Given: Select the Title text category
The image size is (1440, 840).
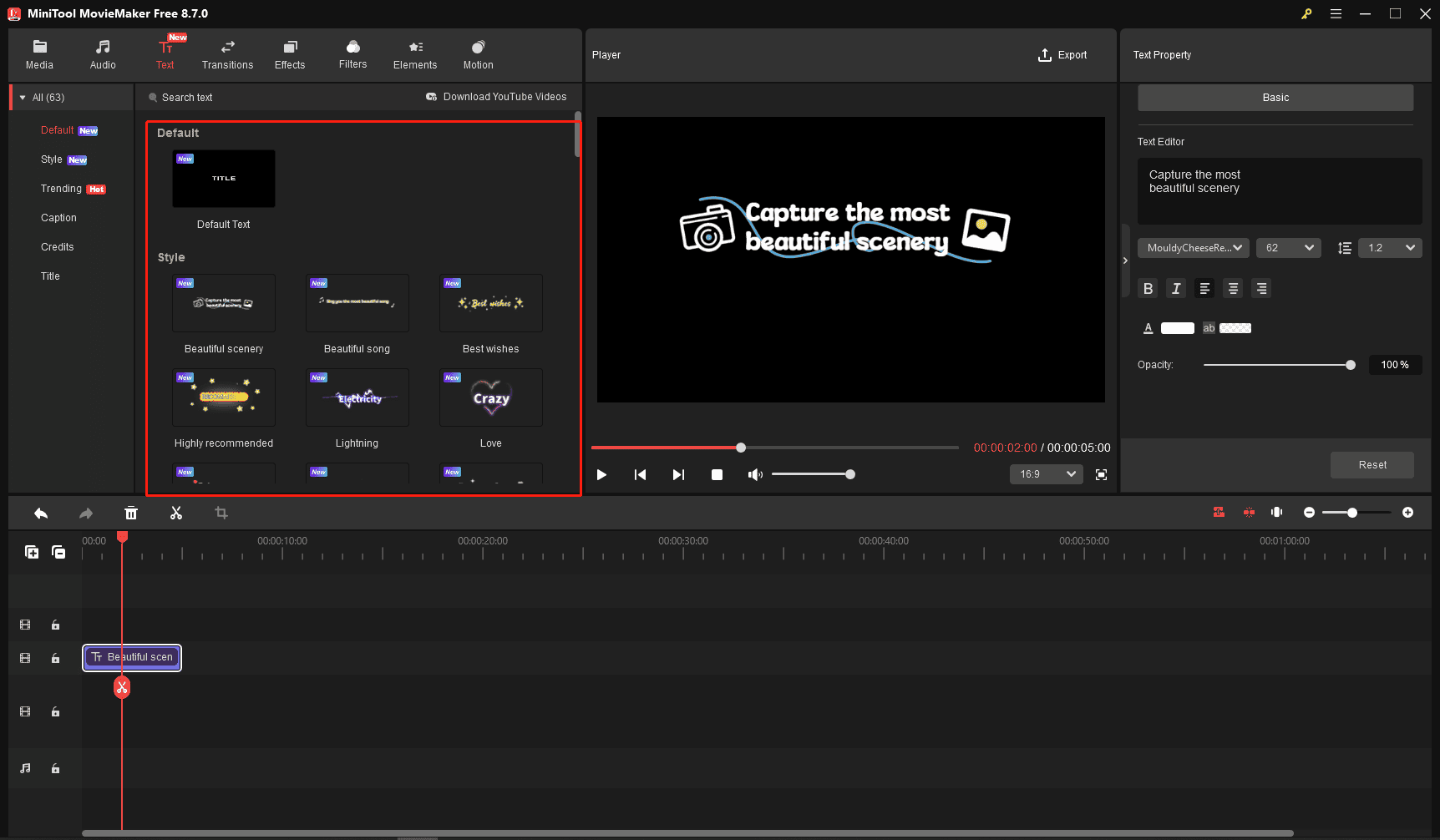Looking at the screenshot, I should (x=50, y=276).
